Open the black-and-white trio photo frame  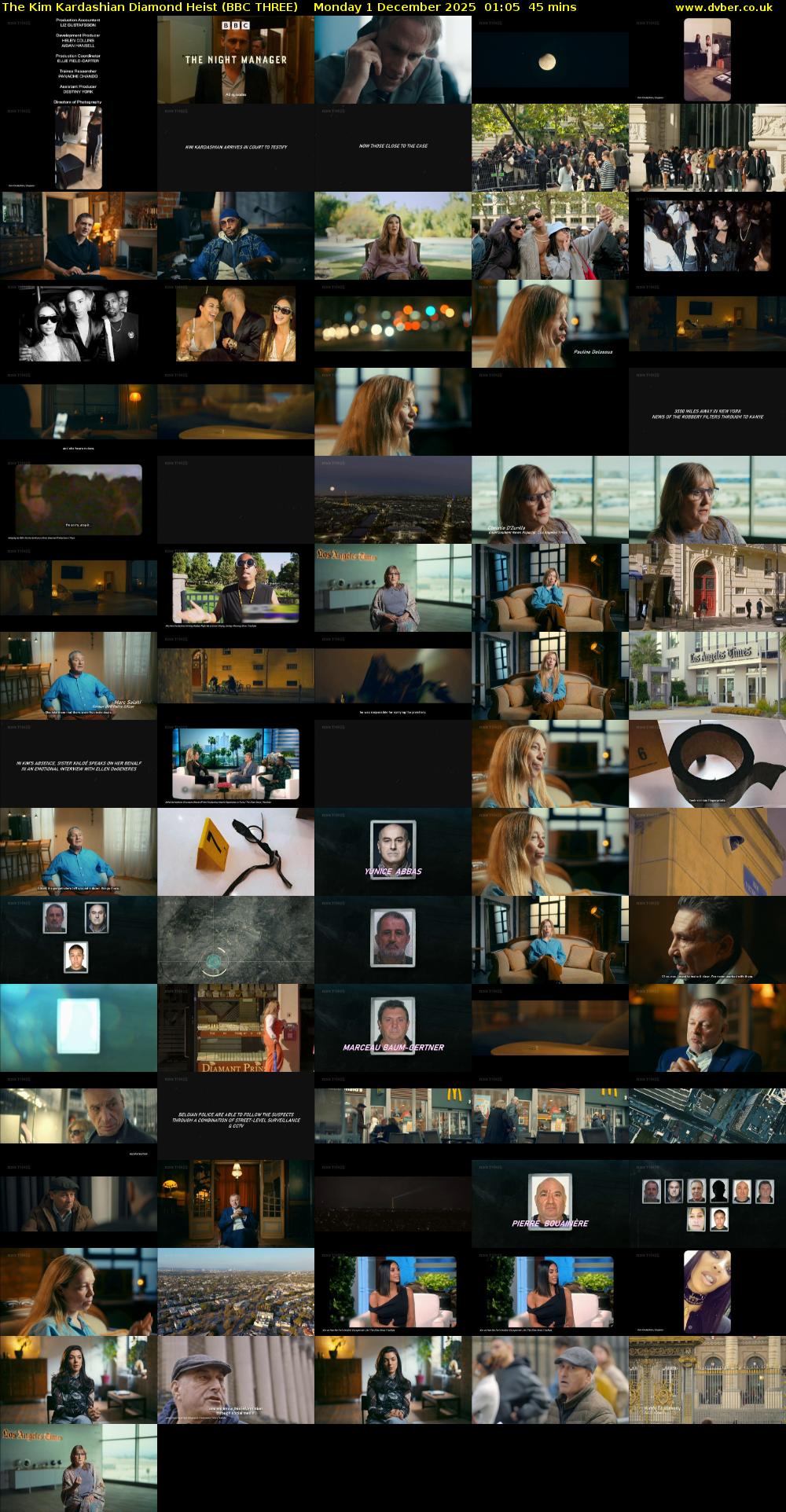[x=79, y=324]
